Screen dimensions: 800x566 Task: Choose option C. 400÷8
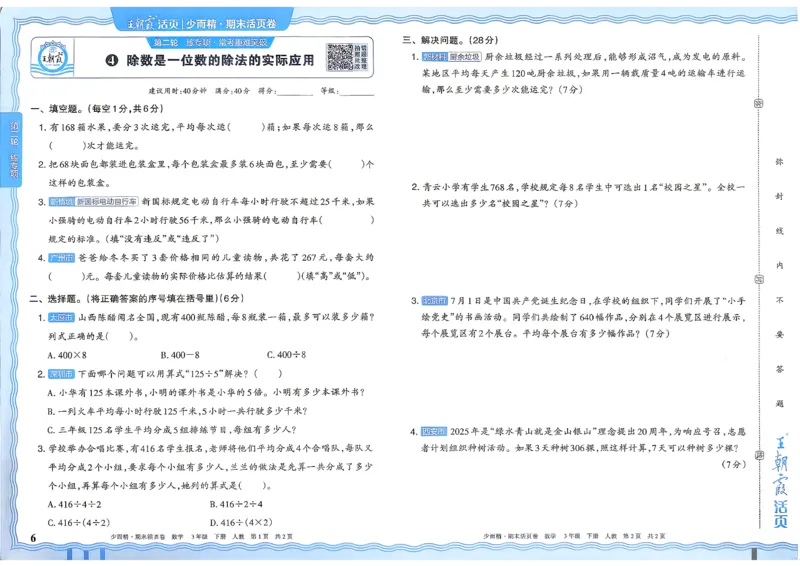tap(287, 355)
